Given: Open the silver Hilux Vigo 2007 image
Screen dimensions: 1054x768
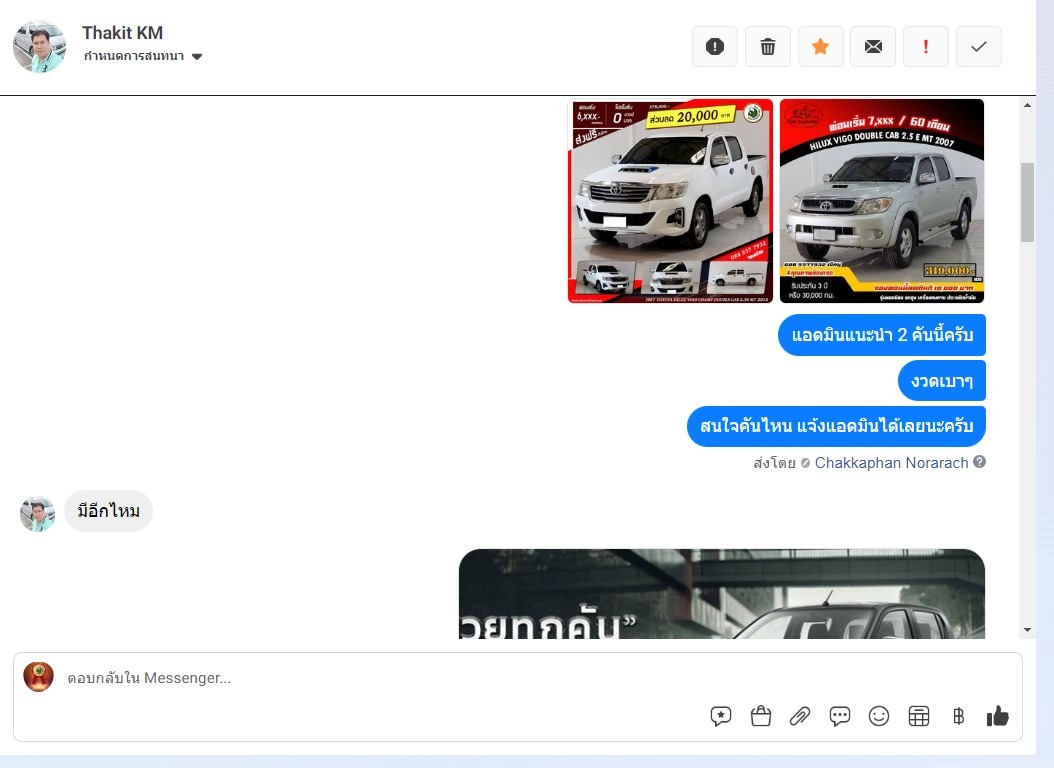Looking at the screenshot, I should pos(882,201).
